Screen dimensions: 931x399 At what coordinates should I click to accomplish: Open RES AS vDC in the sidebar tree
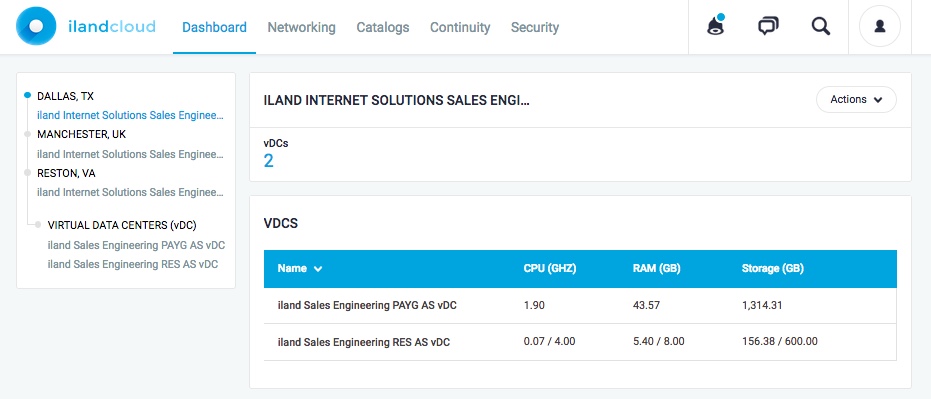point(132,264)
